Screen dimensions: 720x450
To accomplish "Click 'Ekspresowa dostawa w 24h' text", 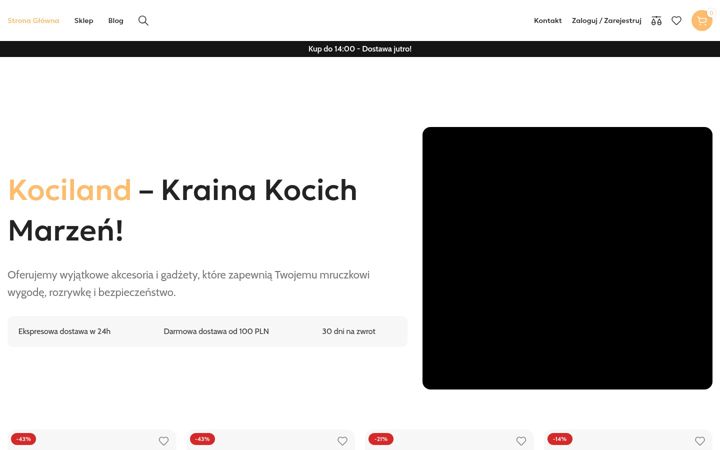I will point(64,331).
